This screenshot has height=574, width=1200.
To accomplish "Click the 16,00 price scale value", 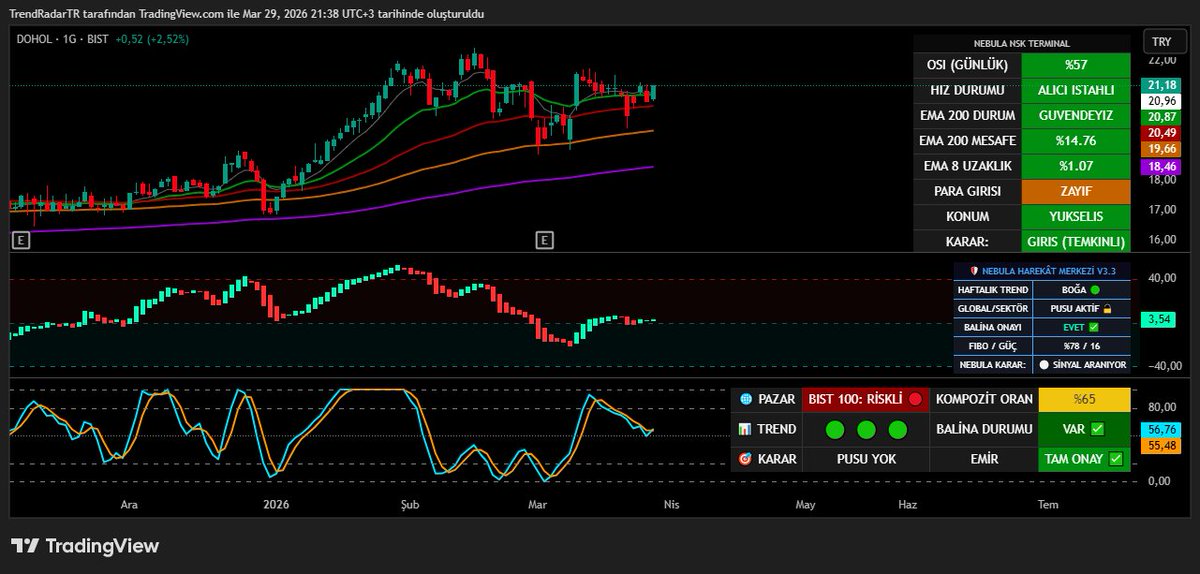I will pos(1160,240).
